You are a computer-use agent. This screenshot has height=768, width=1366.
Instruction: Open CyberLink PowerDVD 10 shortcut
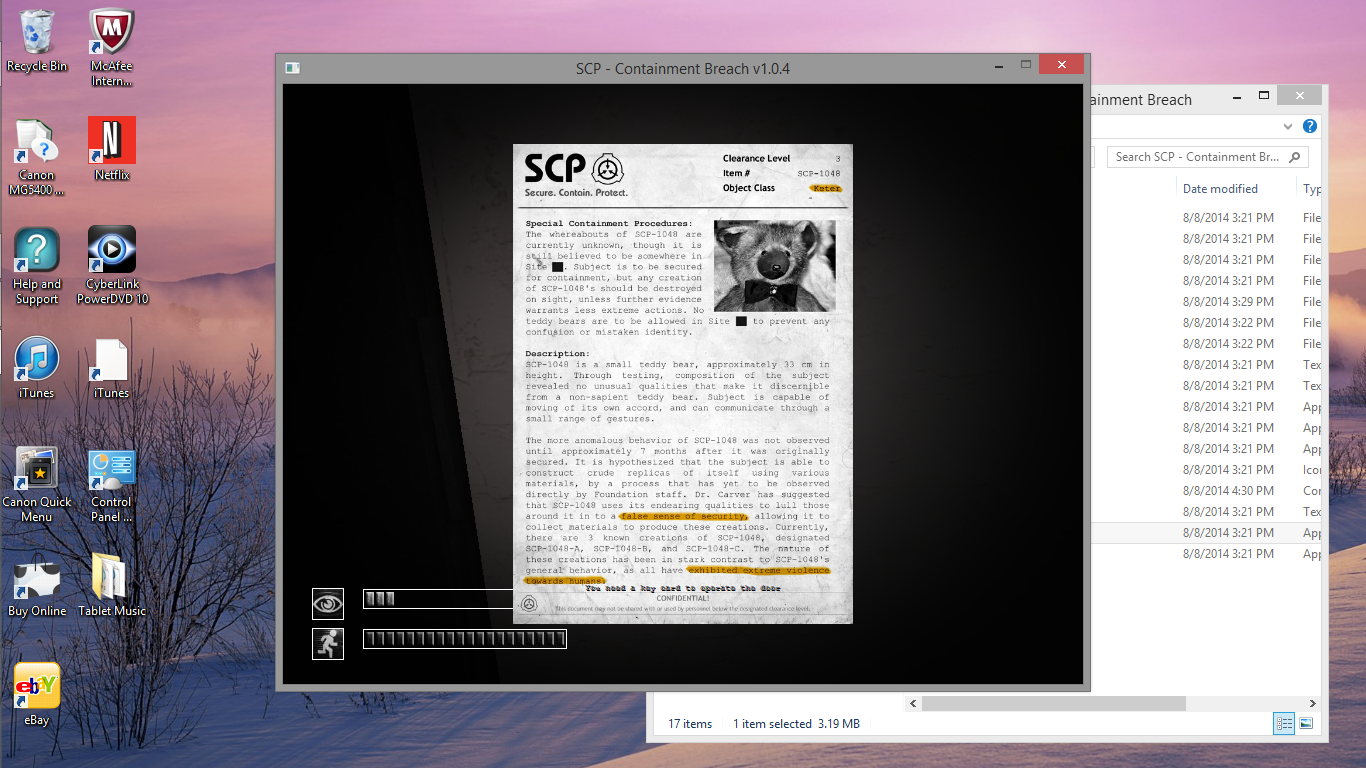tap(112, 251)
